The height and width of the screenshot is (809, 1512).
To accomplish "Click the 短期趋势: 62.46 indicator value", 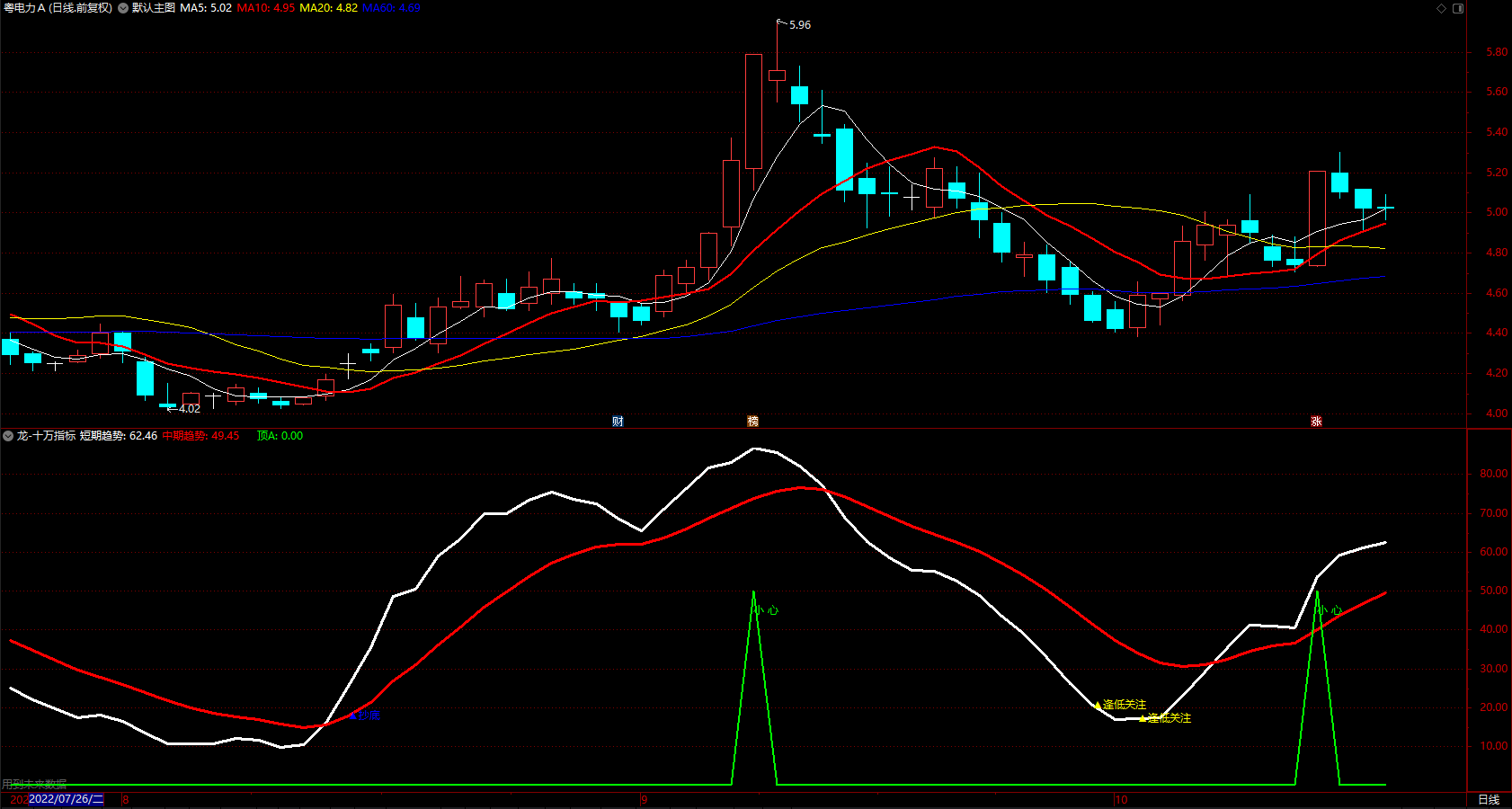I will click(x=119, y=436).
